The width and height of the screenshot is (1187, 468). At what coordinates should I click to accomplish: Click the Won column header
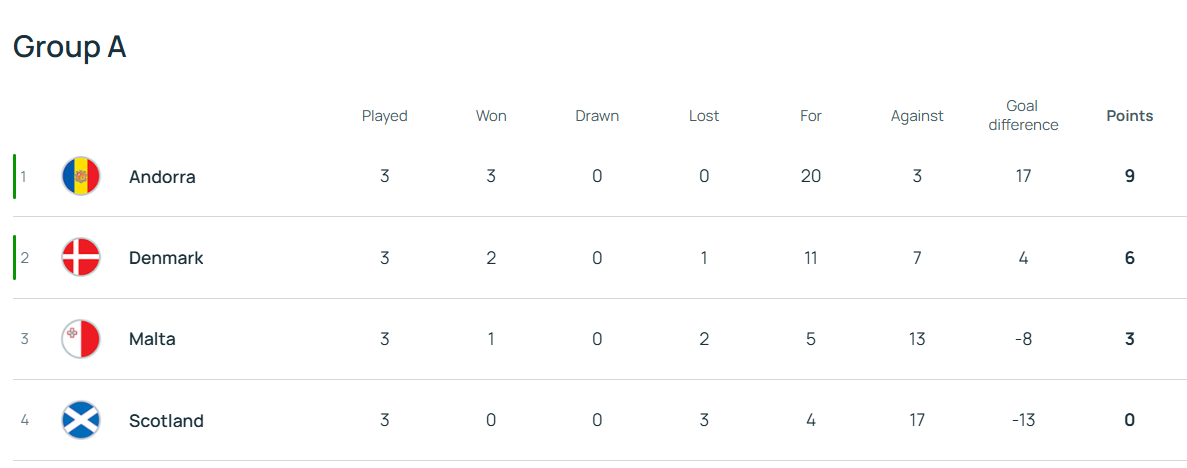pos(491,116)
